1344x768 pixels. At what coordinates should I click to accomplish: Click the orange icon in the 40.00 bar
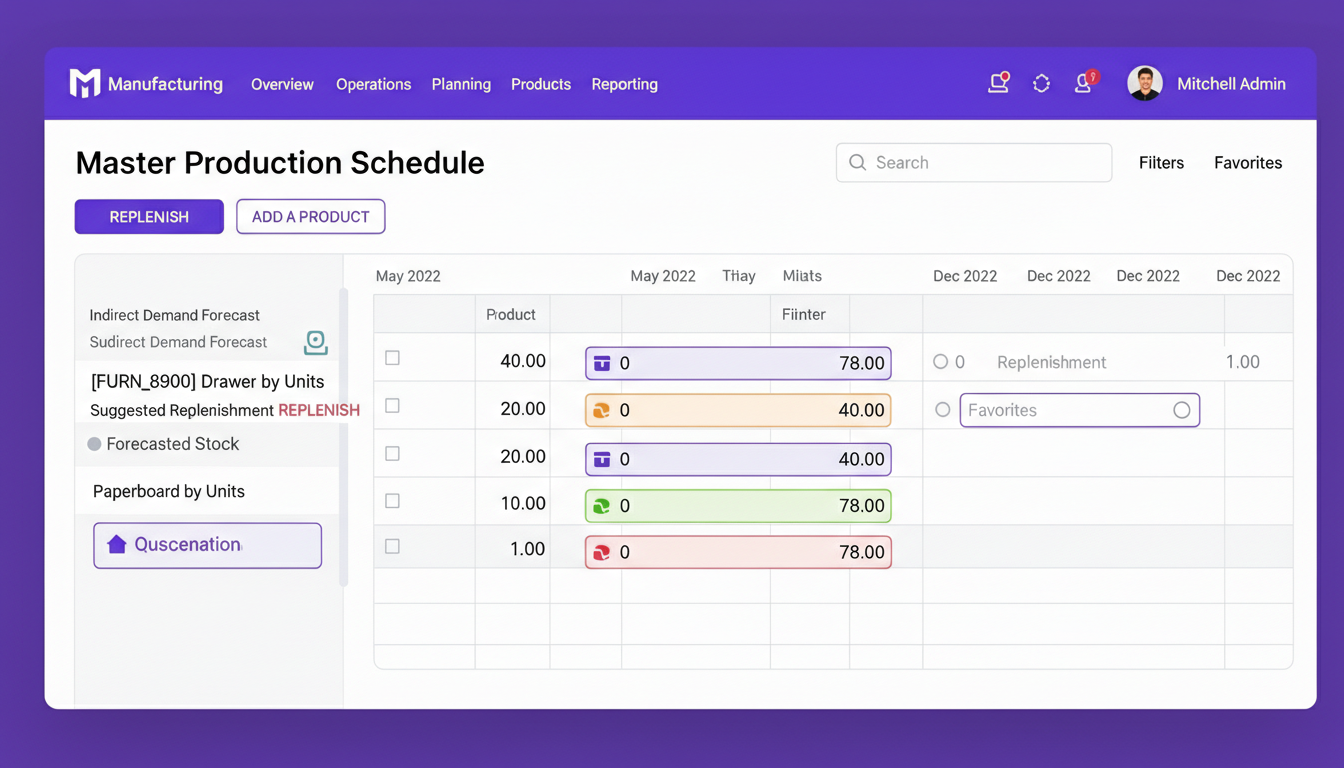tap(602, 410)
